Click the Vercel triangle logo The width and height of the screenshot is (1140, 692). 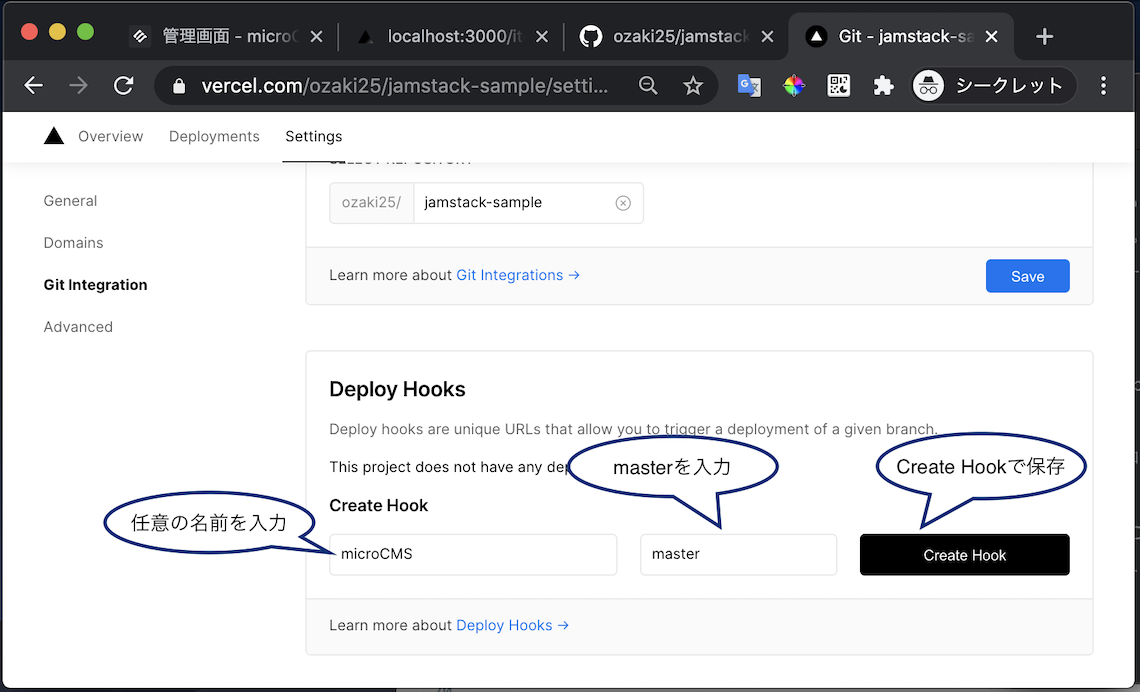pos(54,136)
